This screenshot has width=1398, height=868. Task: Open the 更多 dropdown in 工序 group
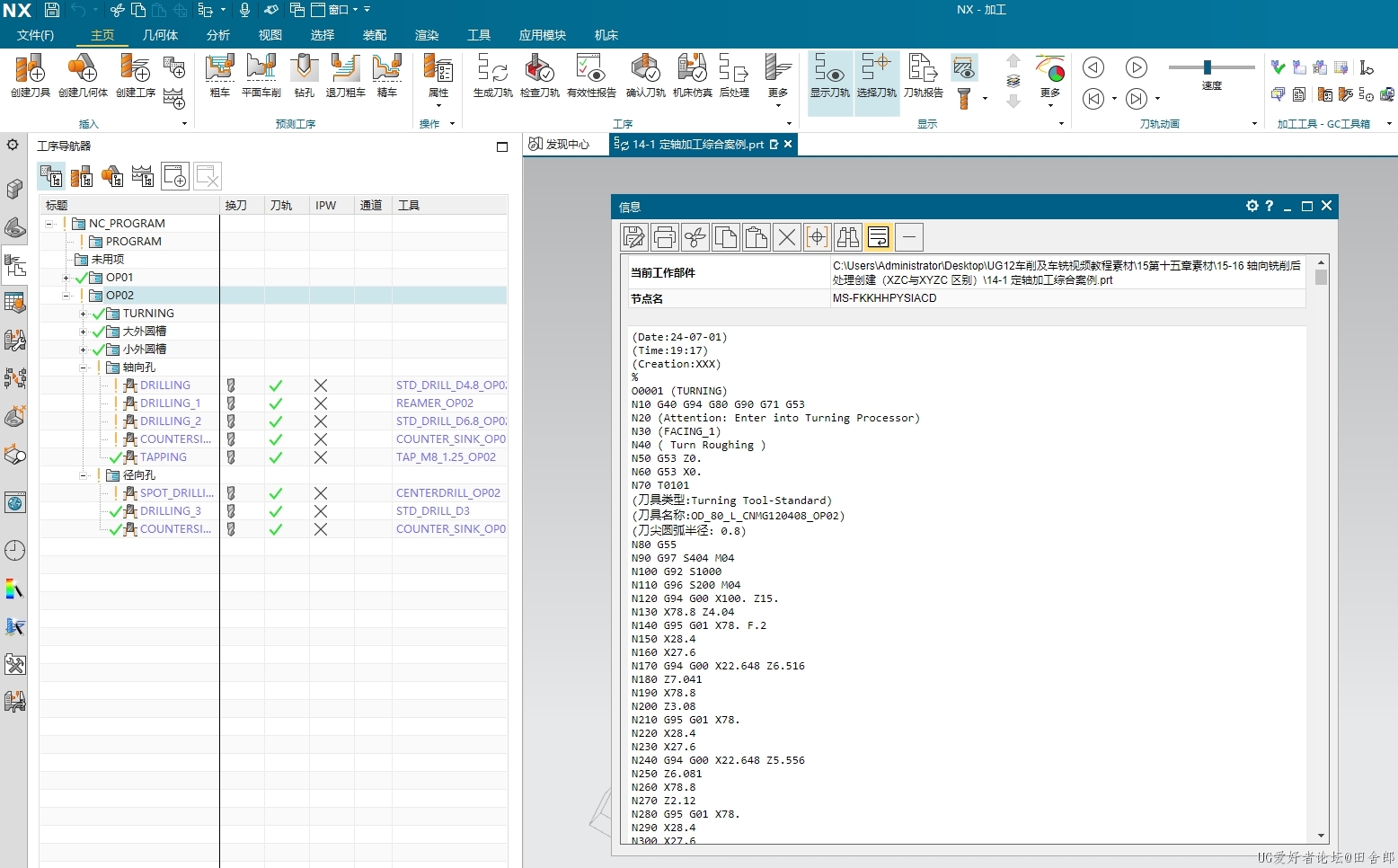coord(778,81)
